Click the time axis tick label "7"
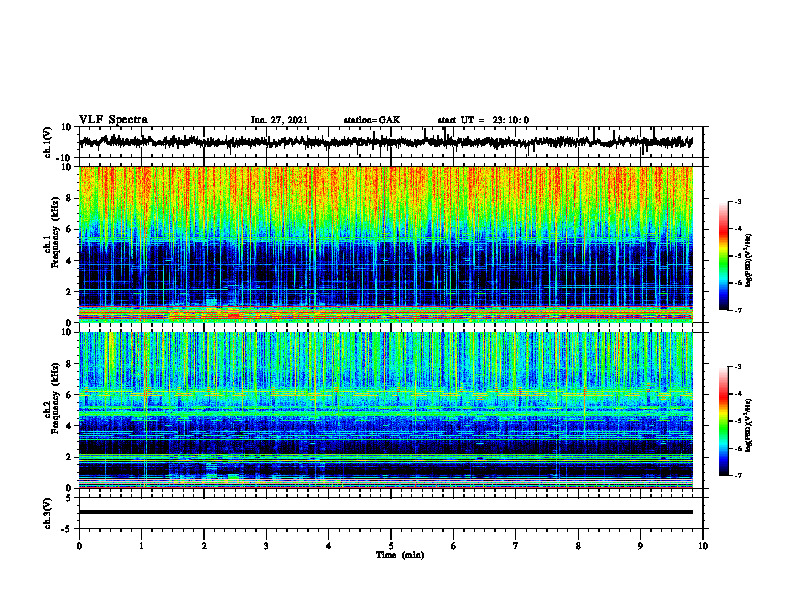Viewport: 792px width, 612px height. click(x=516, y=546)
